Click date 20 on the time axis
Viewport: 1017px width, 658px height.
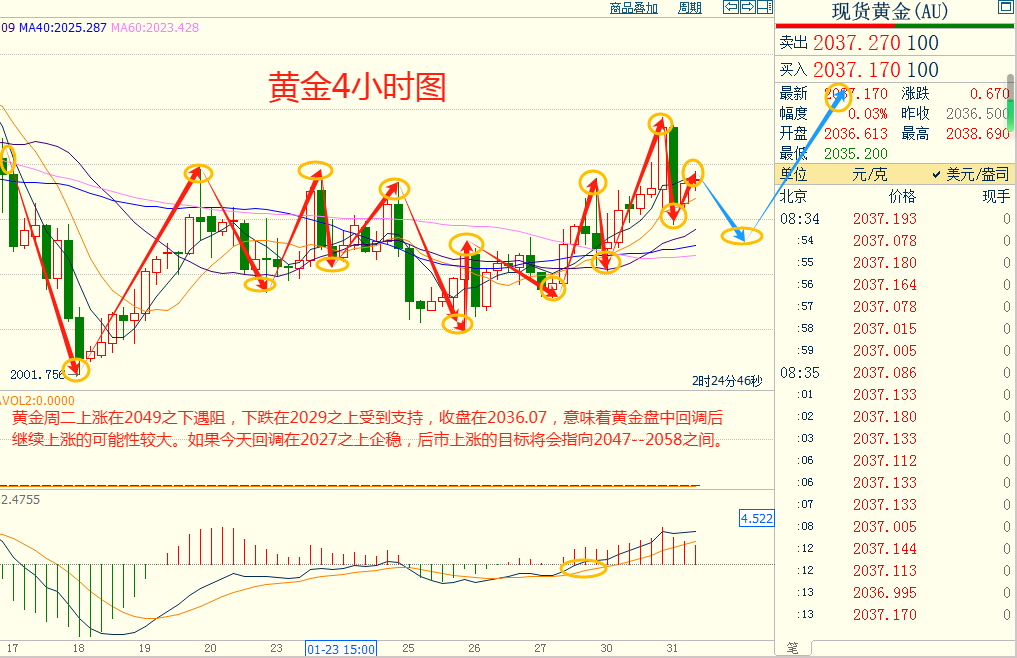(x=210, y=648)
